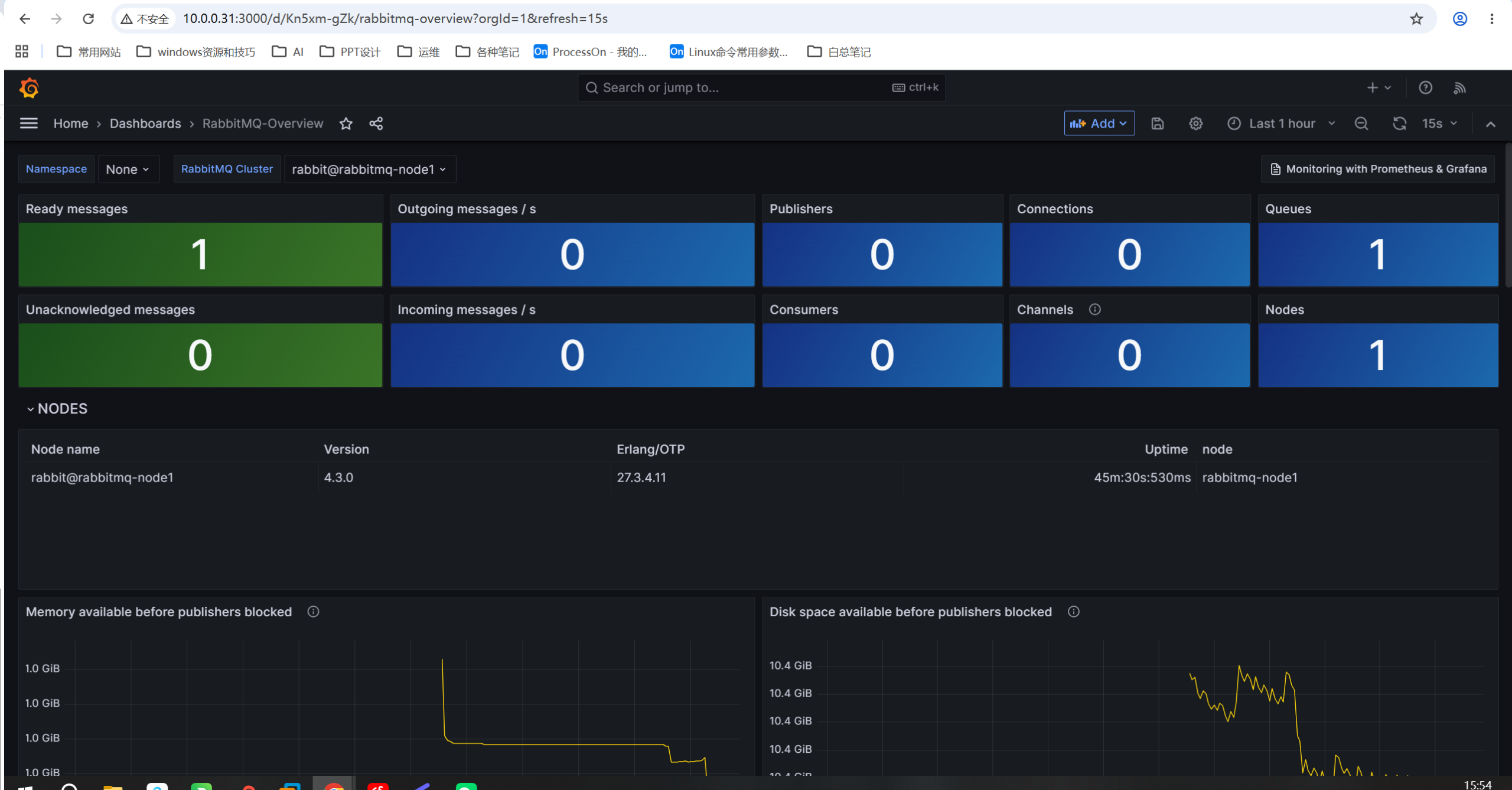Zoom out the time range

coord(1361,123)
